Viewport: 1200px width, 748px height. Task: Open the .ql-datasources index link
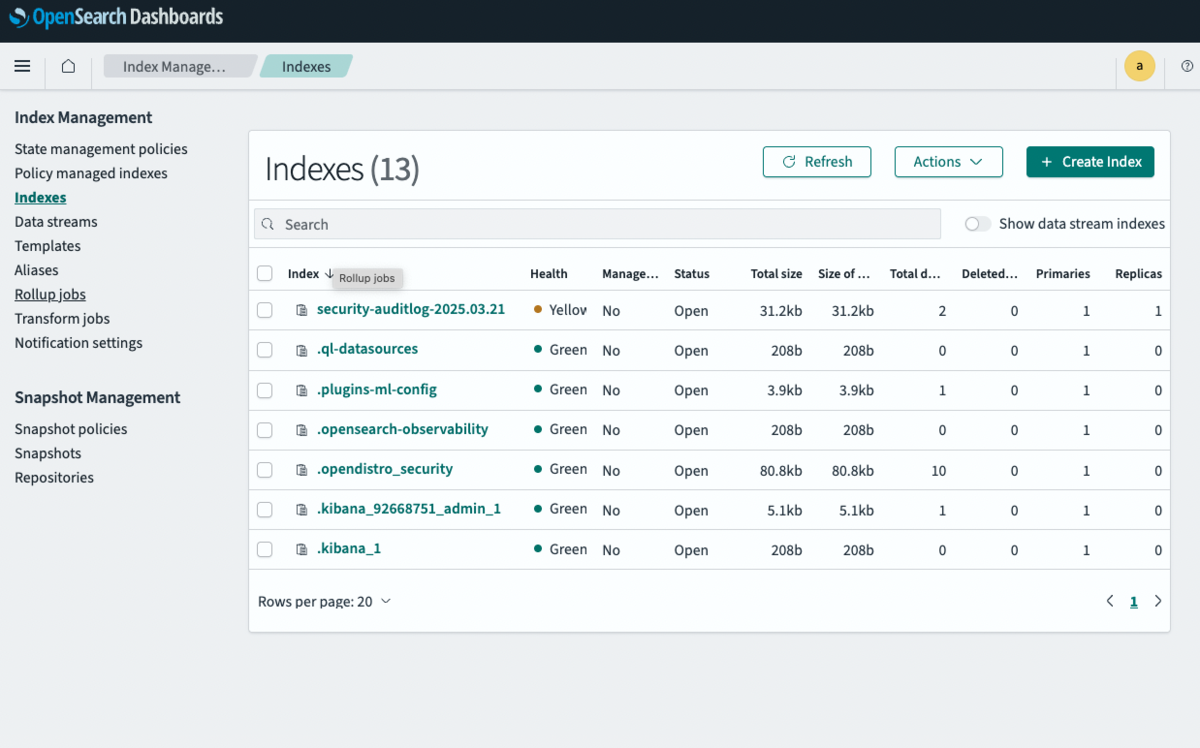click(367, 350)
